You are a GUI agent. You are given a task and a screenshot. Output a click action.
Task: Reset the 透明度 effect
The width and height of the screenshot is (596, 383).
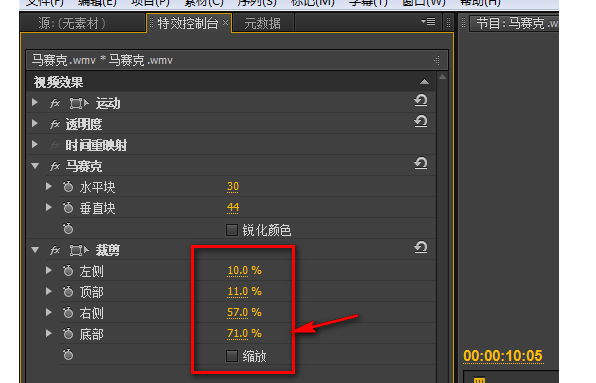click(421, 122)
